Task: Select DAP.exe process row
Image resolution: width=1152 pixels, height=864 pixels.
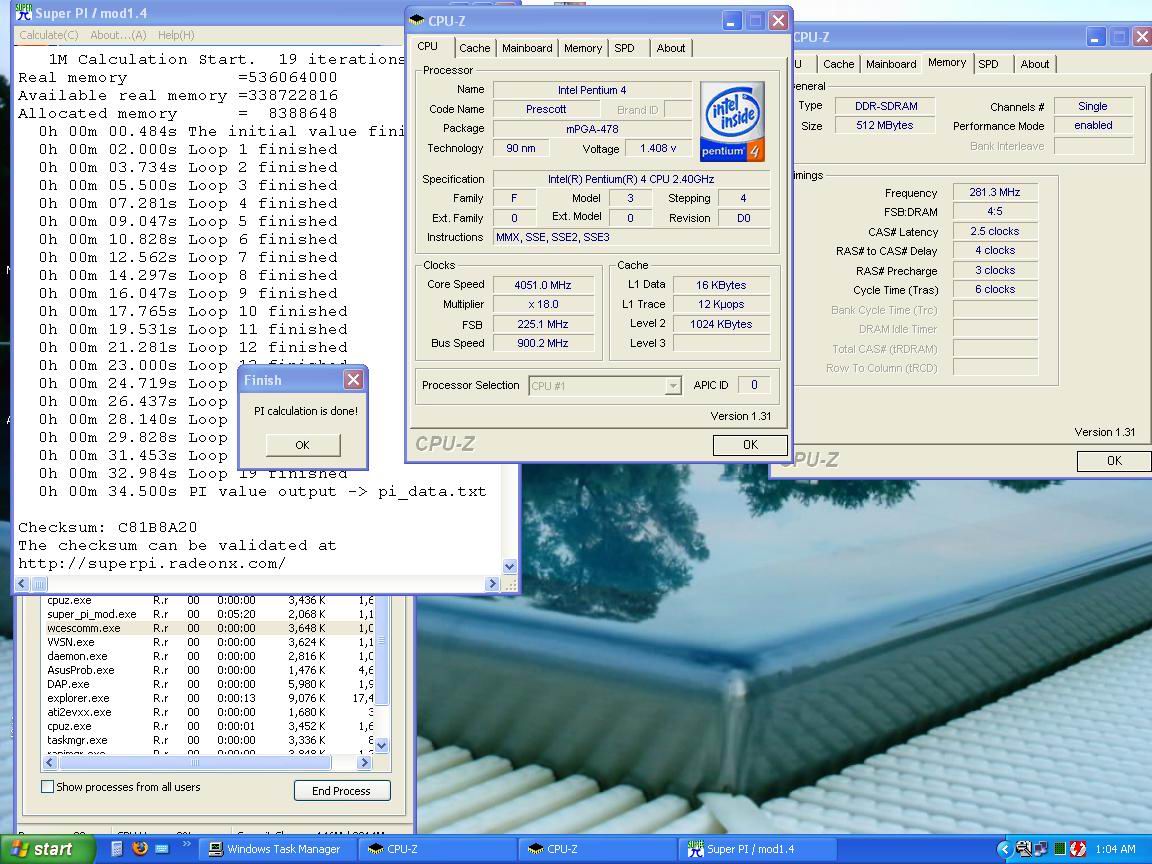Action: [x=209, y=684]
